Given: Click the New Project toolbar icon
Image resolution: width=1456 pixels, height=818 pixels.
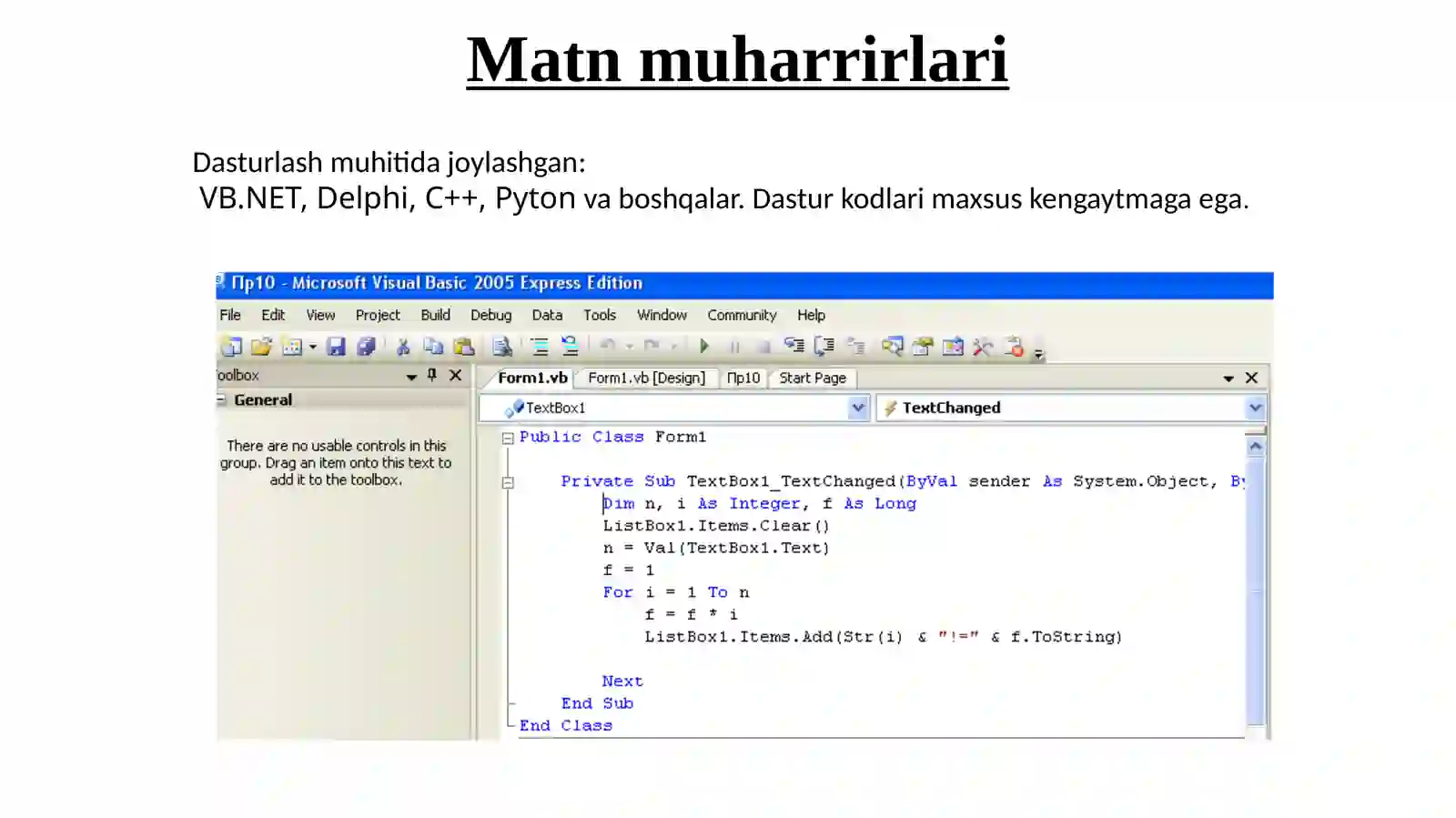Looking at the screenshot, I should (x=231, y=347).
